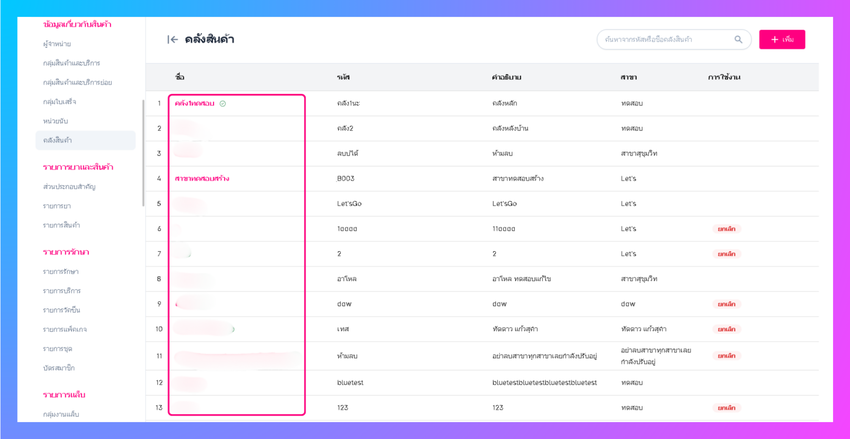Click the รหัส column header
This screenshot has height=439, width=850.
343,77
